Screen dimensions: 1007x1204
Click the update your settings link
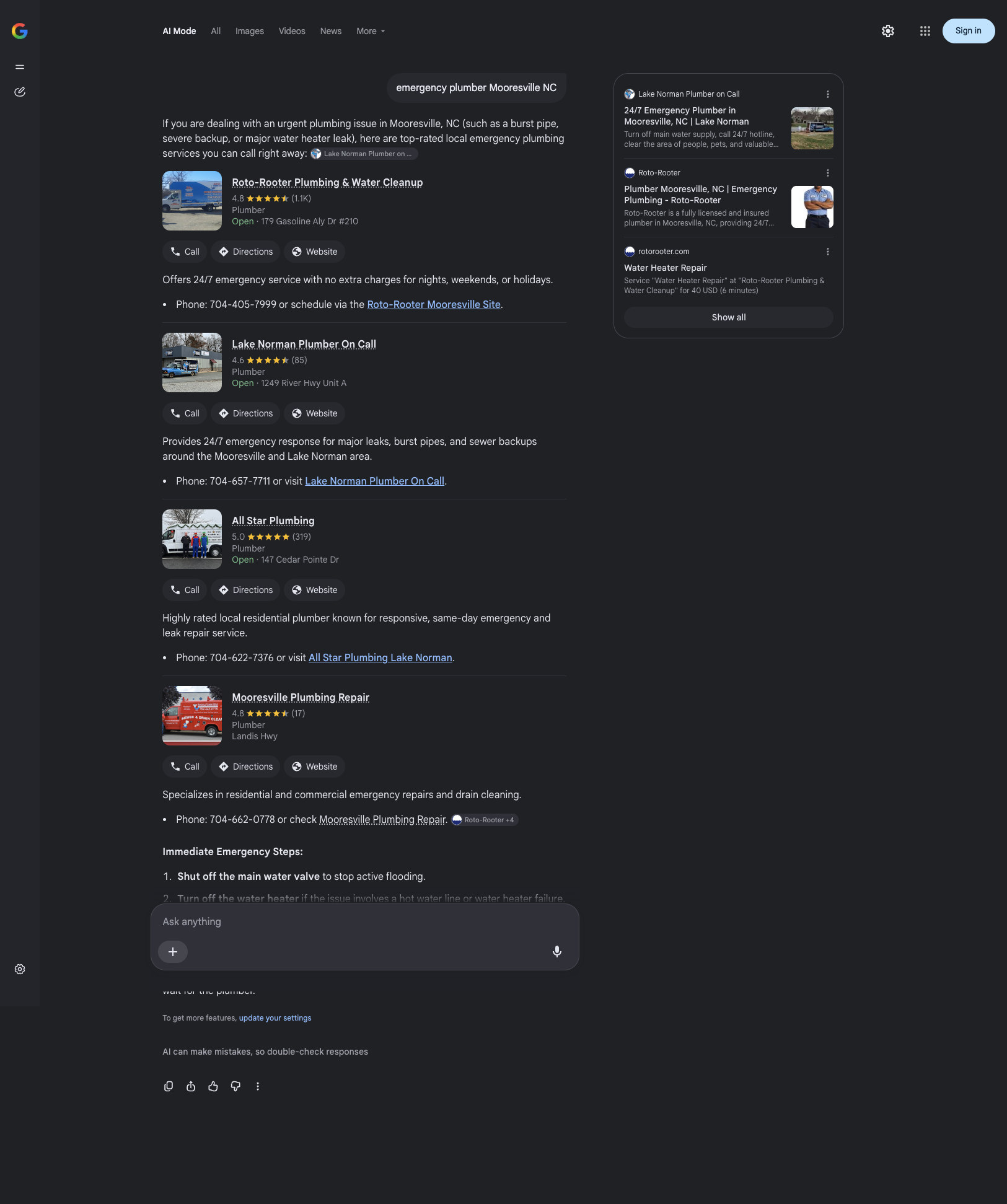(275, 1018)
